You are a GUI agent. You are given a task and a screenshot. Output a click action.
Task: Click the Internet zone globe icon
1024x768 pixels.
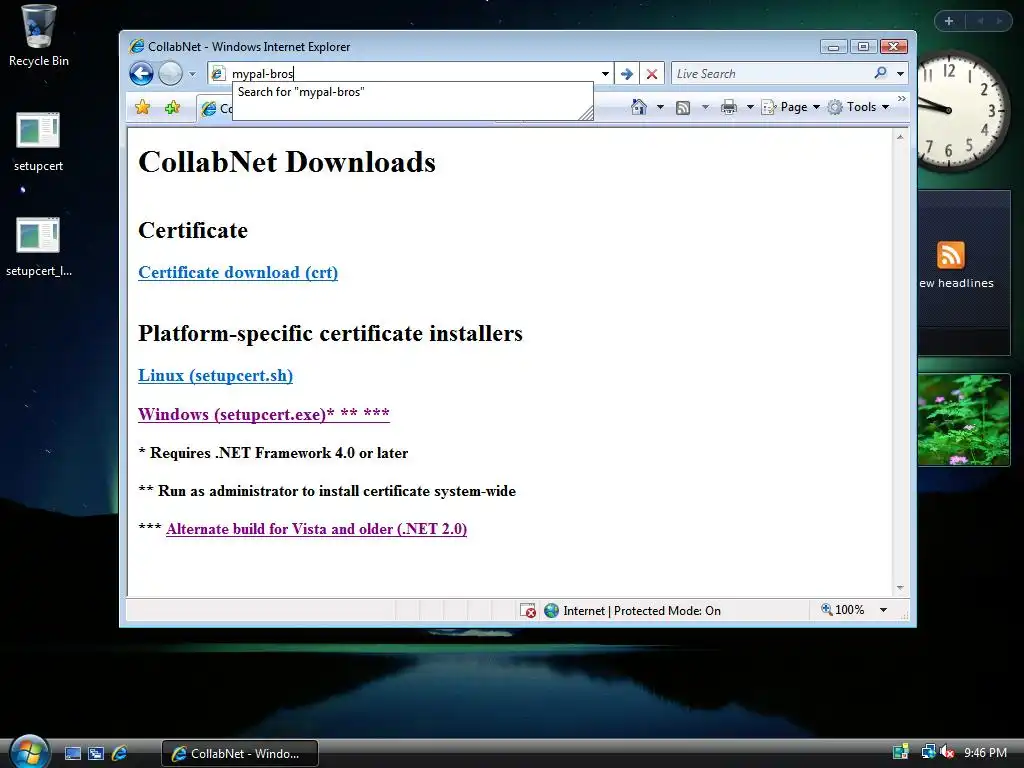coord(552,611)
